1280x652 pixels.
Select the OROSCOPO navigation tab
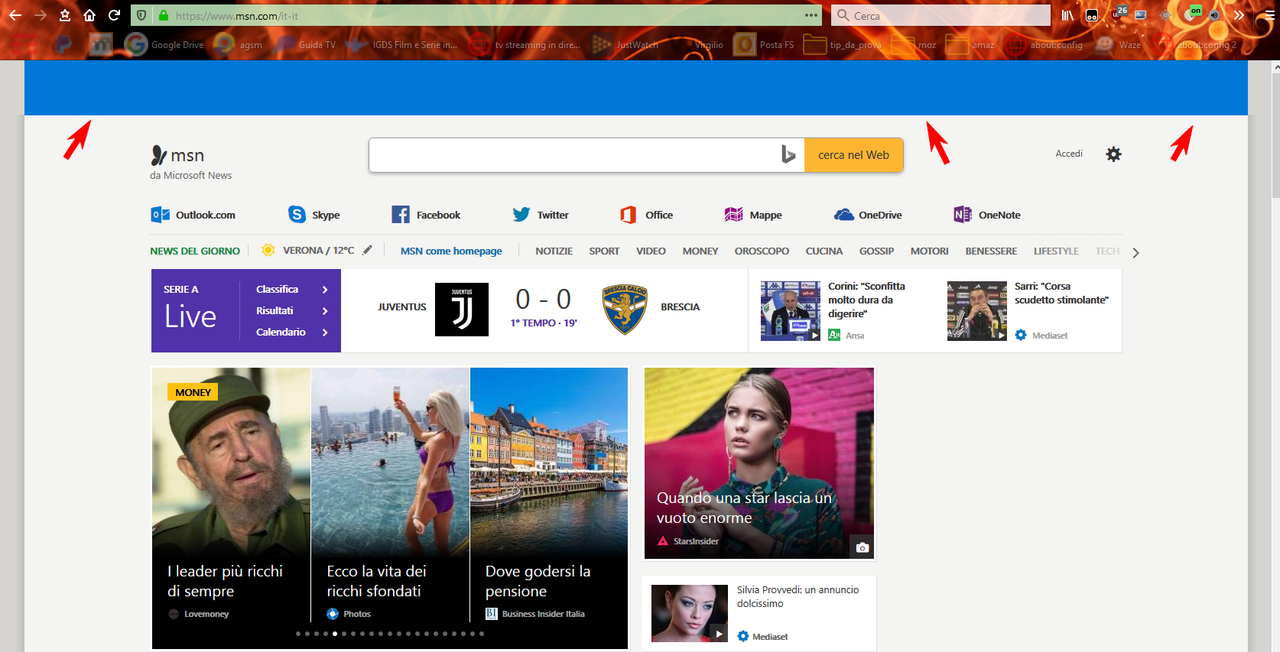pyautogui.click(x=762, y=251)
